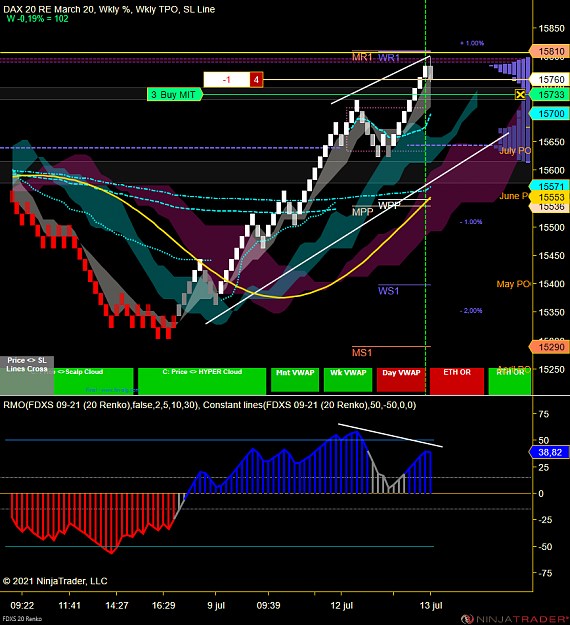The height and width of the screenshot is (625, 570).
Task: Click the 12 jul date label
Action: (x=342, y=605)
